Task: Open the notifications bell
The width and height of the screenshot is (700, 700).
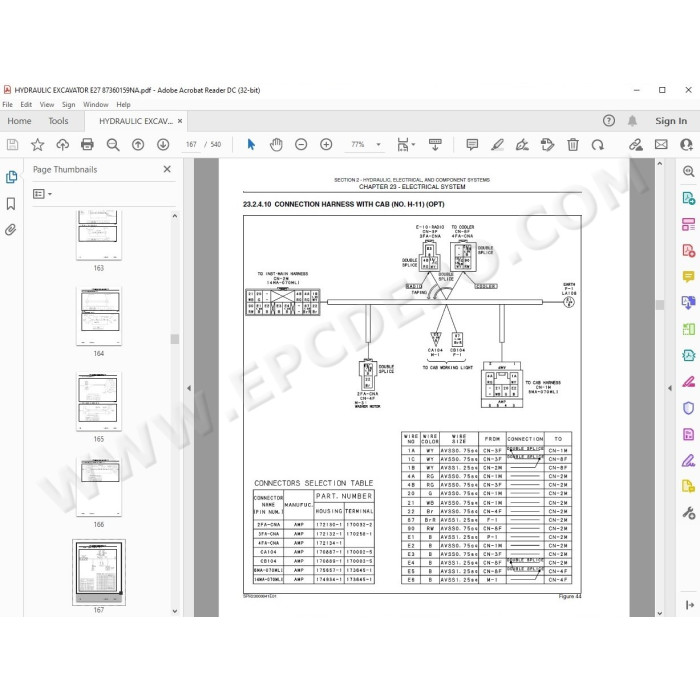Action: pos(632,121)
